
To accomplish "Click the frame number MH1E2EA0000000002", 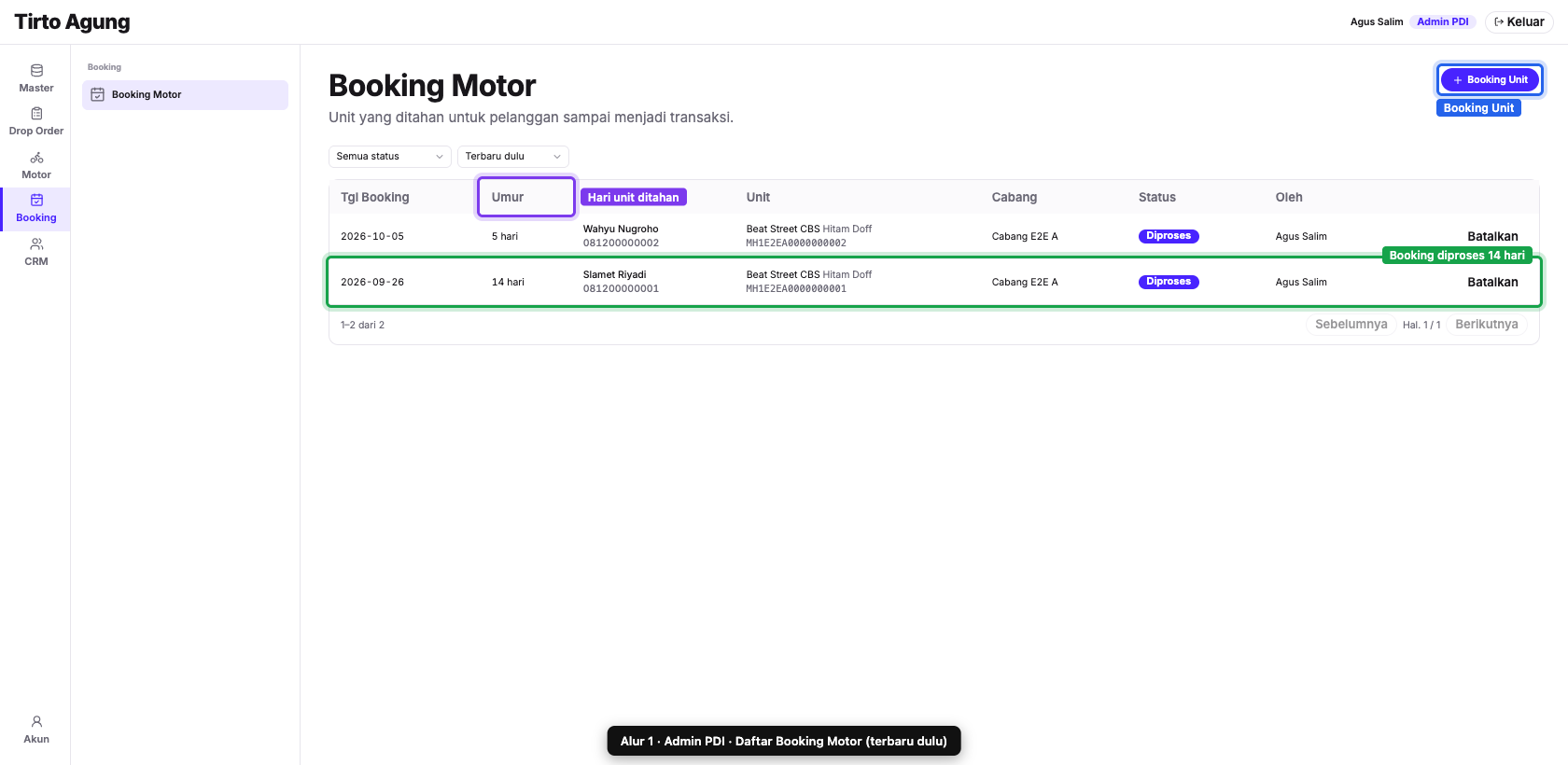I will [796, 243].
